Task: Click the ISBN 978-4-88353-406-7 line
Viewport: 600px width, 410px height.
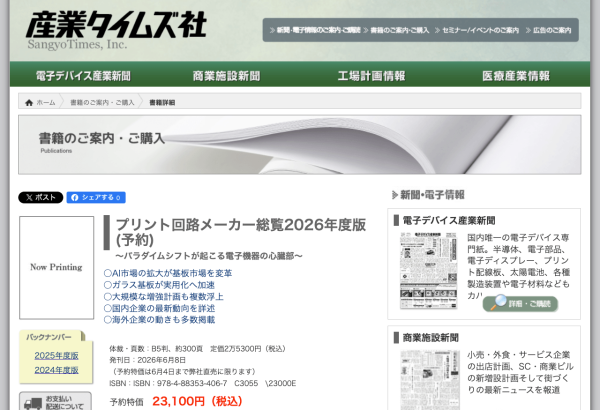Action: [202, 383]
